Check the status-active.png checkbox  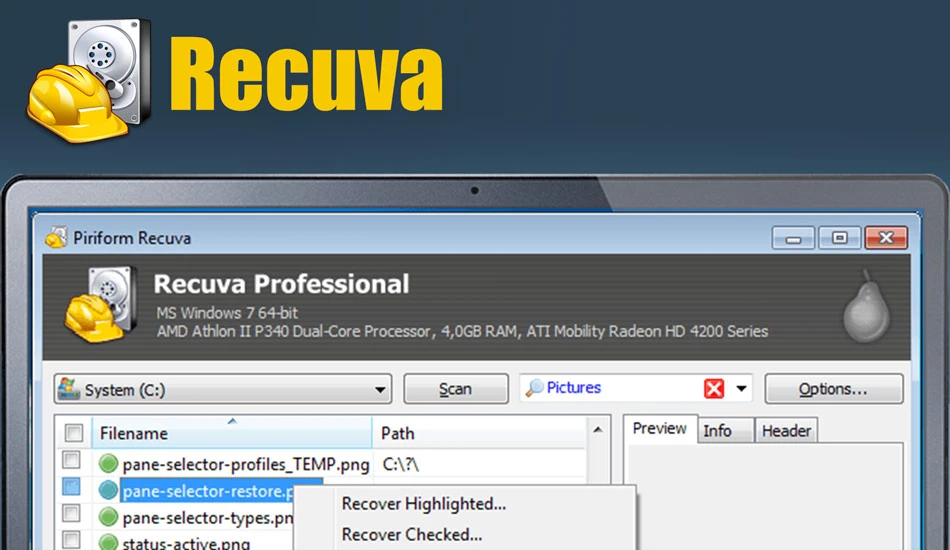pos(71,540)
